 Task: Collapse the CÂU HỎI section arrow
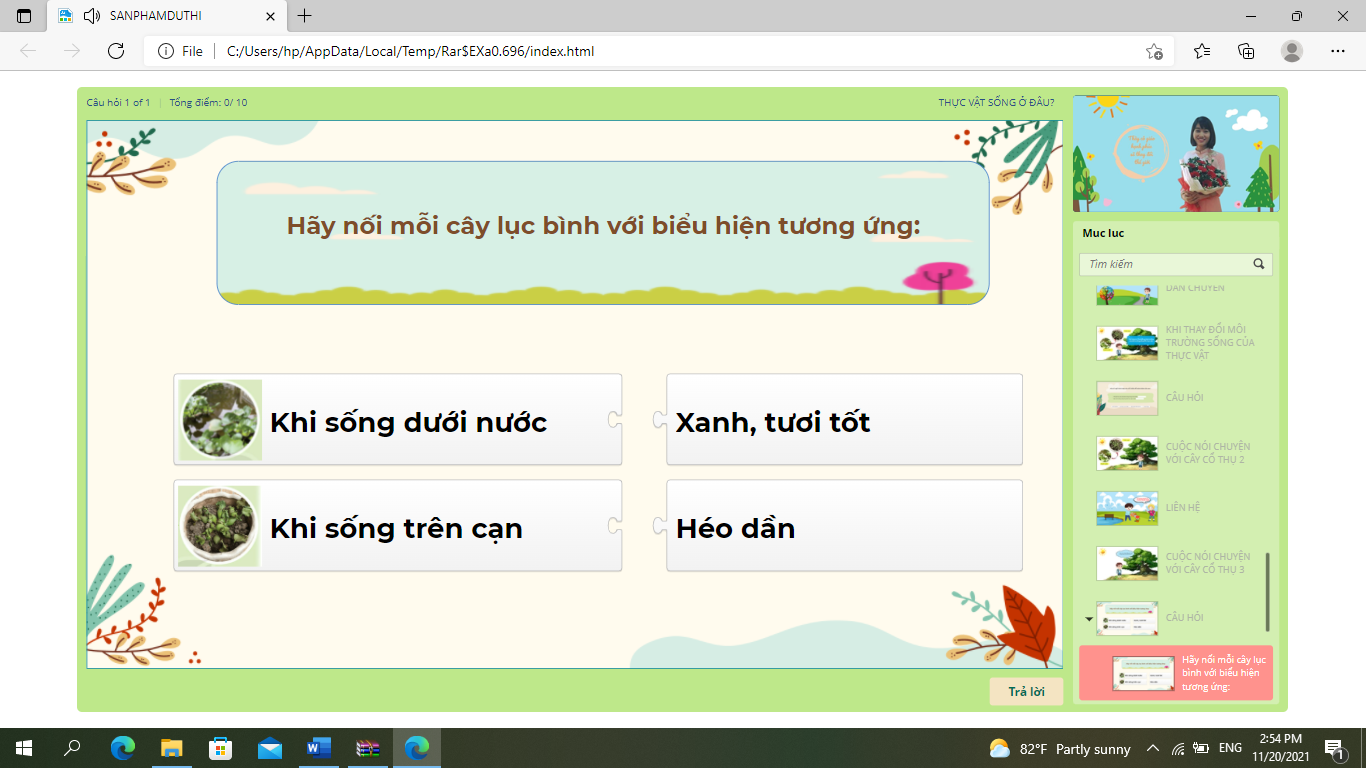pyautogui.click(x=1089, y=619)
